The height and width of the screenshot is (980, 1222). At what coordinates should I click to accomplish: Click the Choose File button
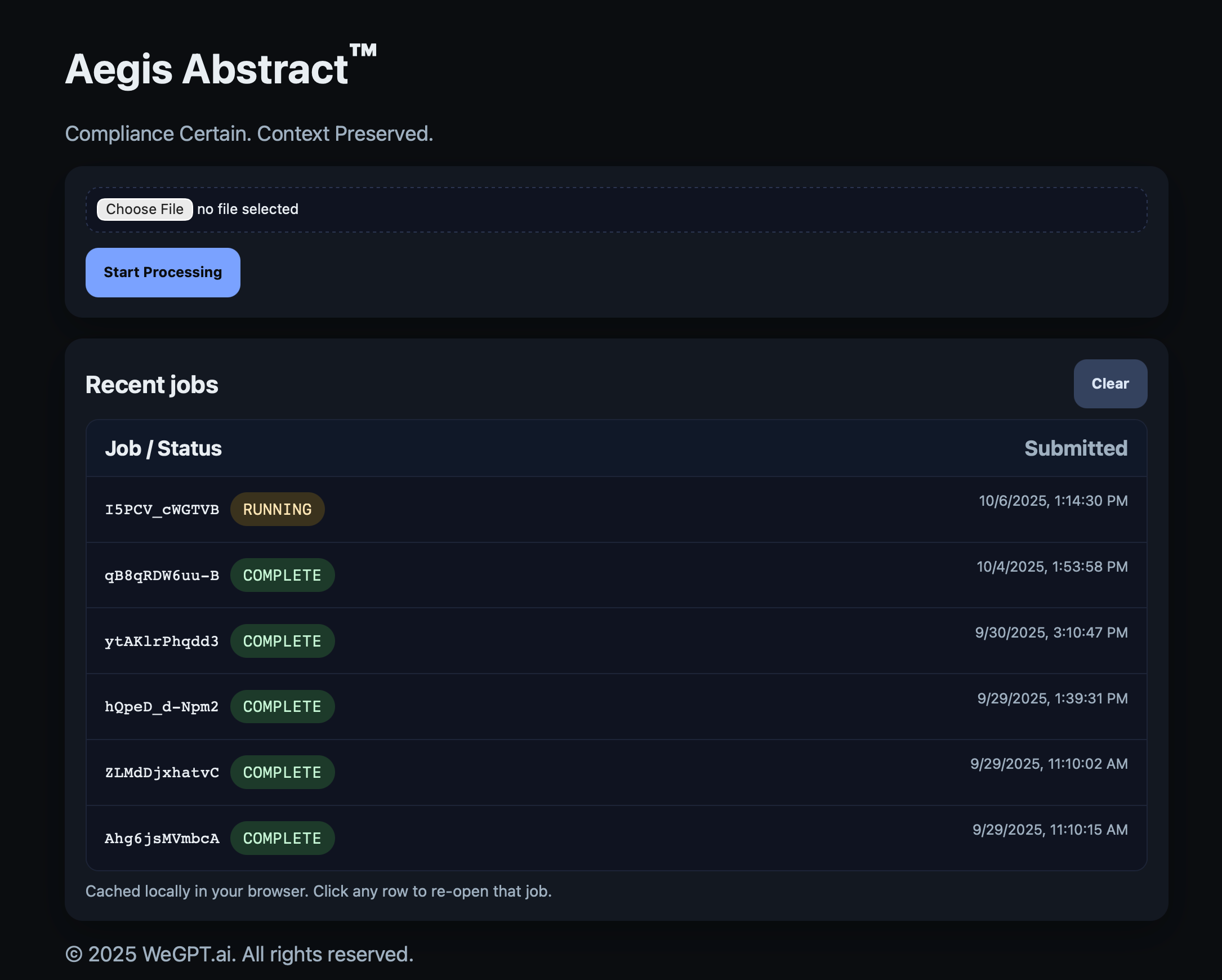point(145,208)
